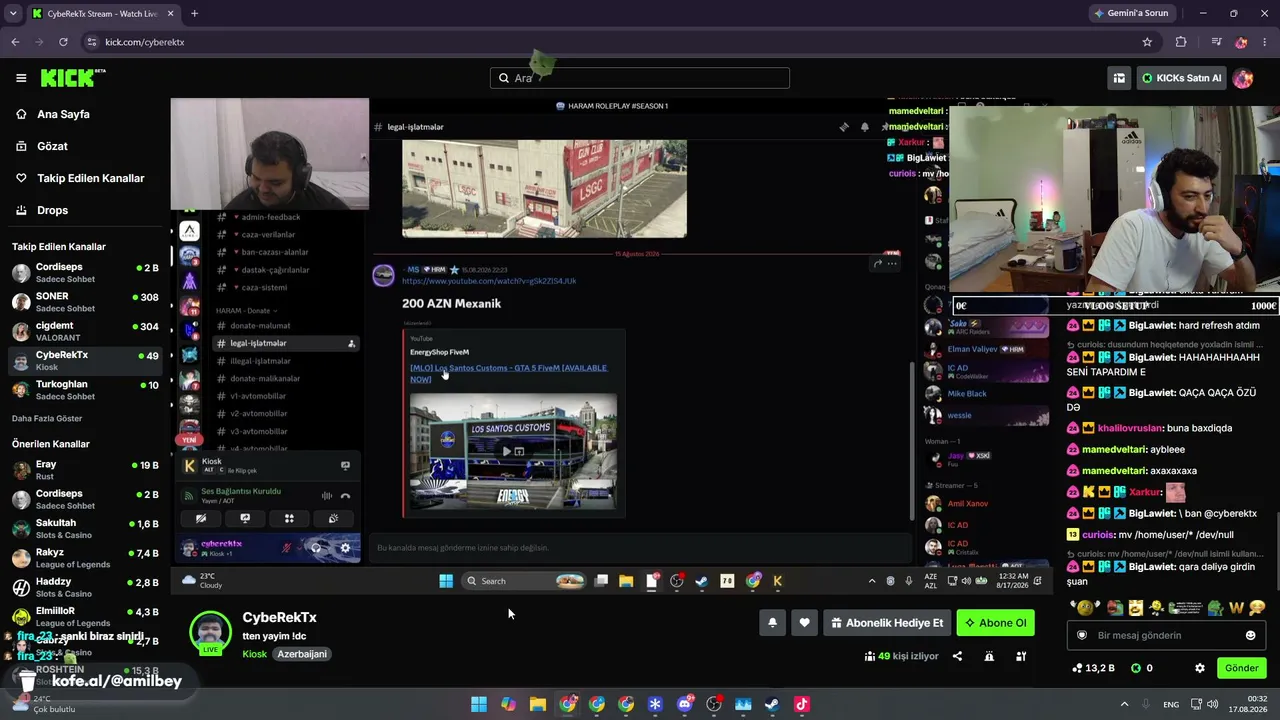Expand Daha Fazla Göster in followed channels

click(47, 418)
